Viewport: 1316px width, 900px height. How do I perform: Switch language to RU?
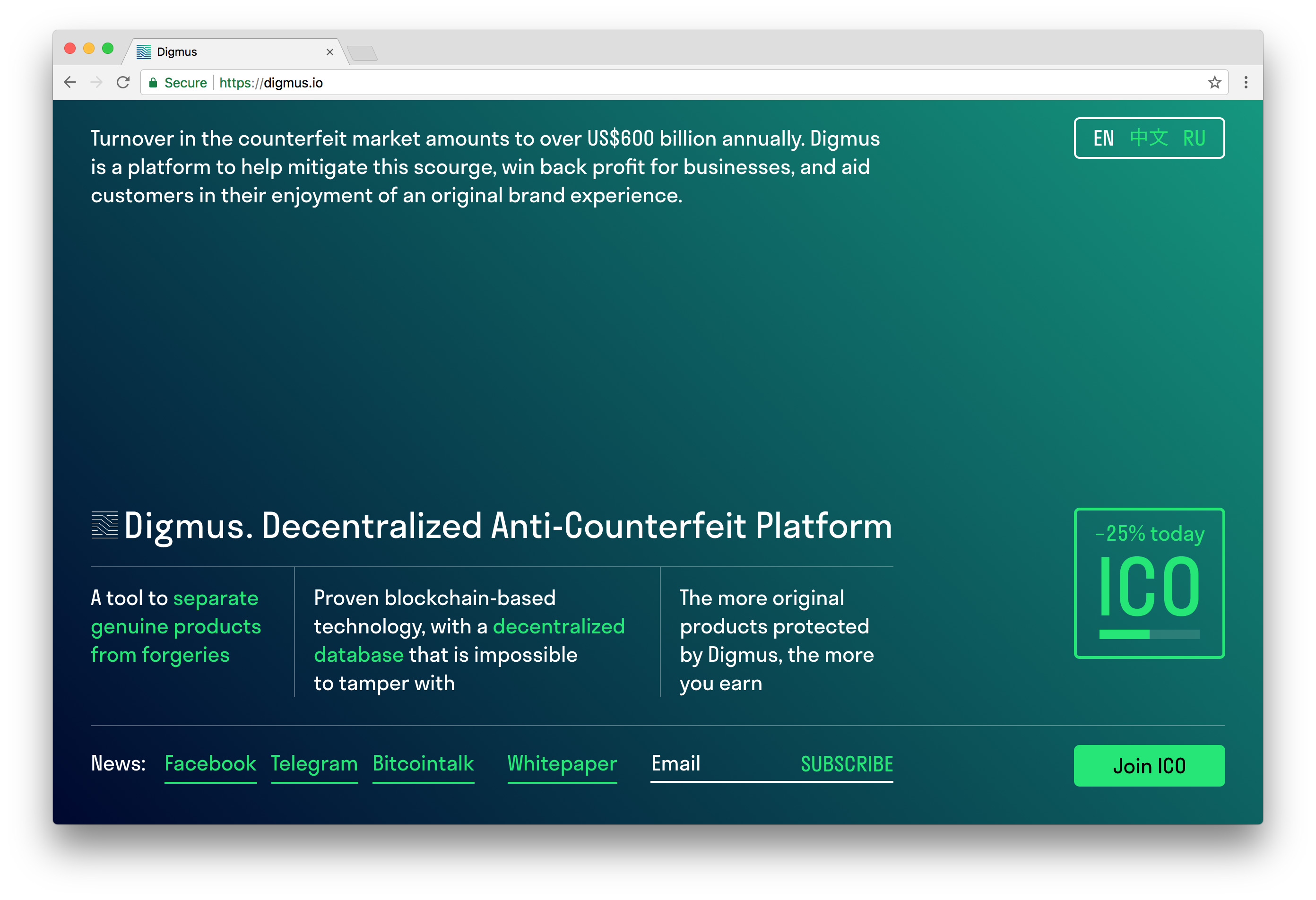pos(1194,138)
